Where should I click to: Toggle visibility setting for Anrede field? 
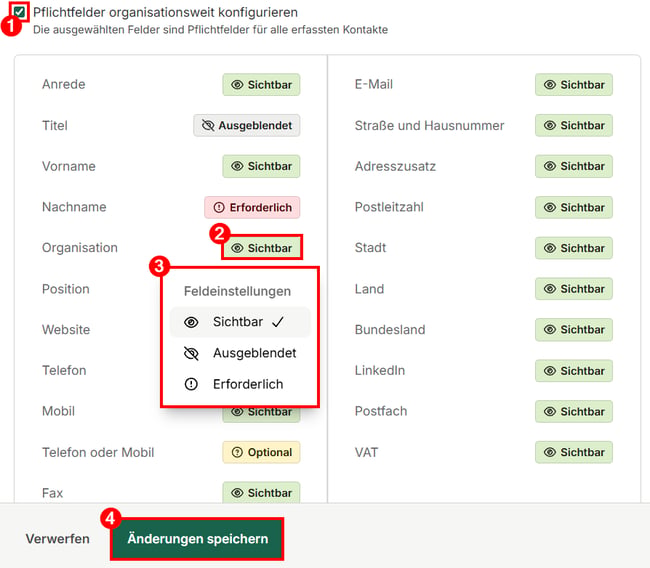point(261,85)
